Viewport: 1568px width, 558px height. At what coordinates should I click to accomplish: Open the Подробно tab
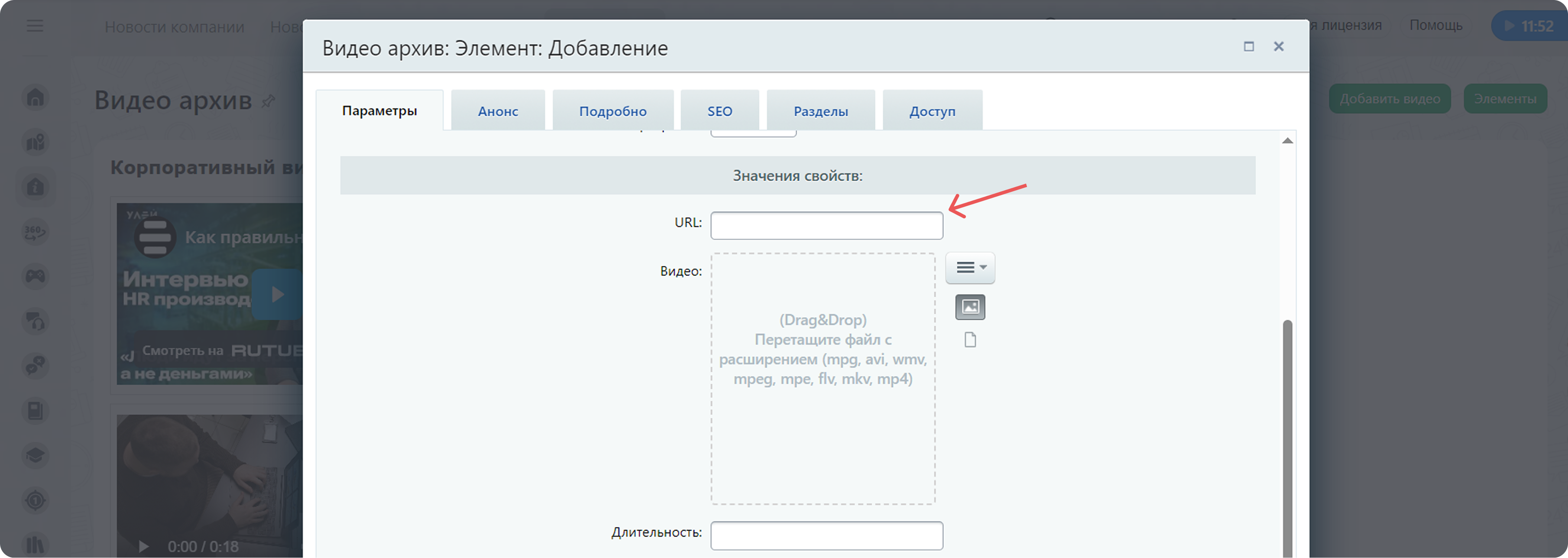[x=612, y=111]
